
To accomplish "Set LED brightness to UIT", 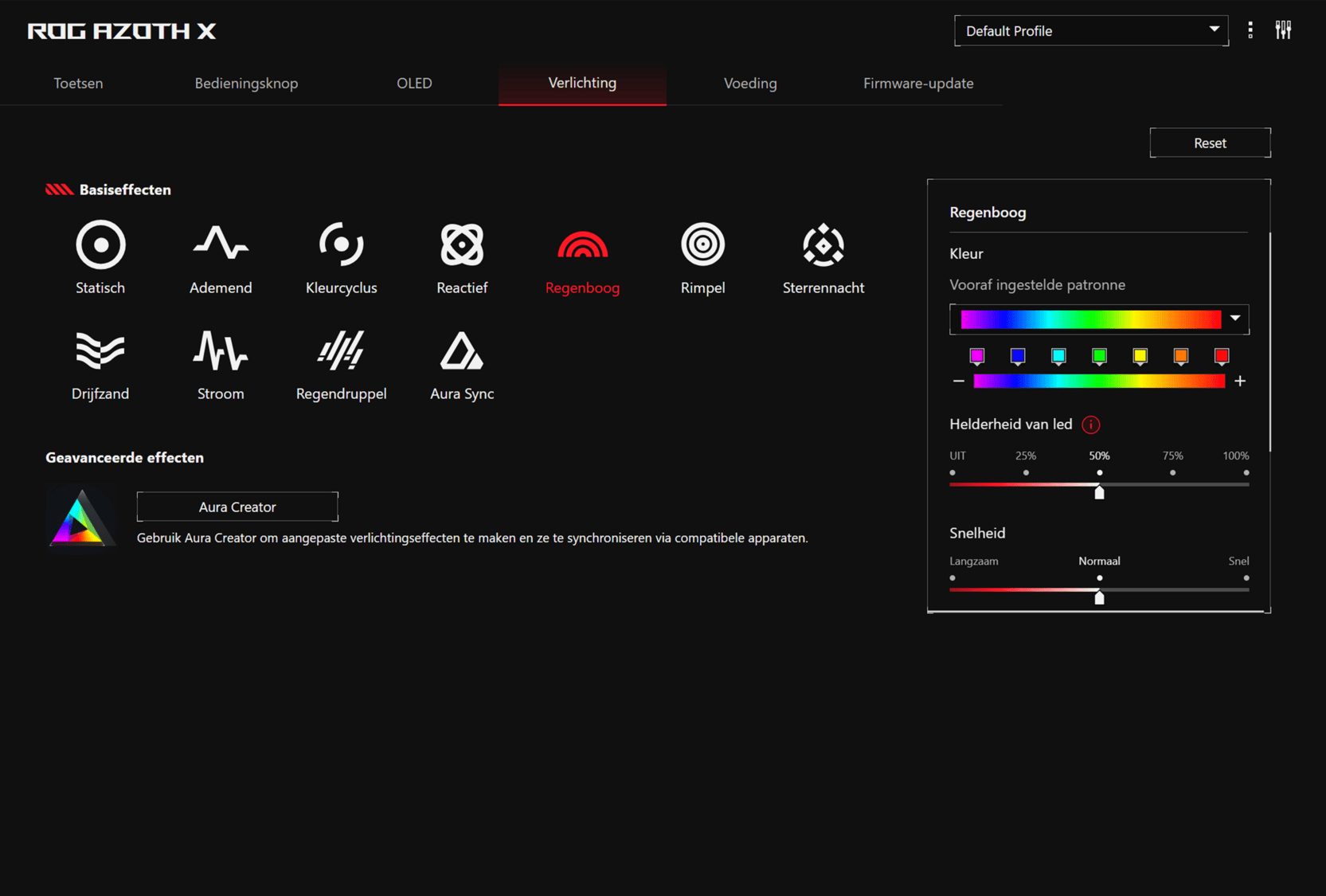I will [952, 472].
